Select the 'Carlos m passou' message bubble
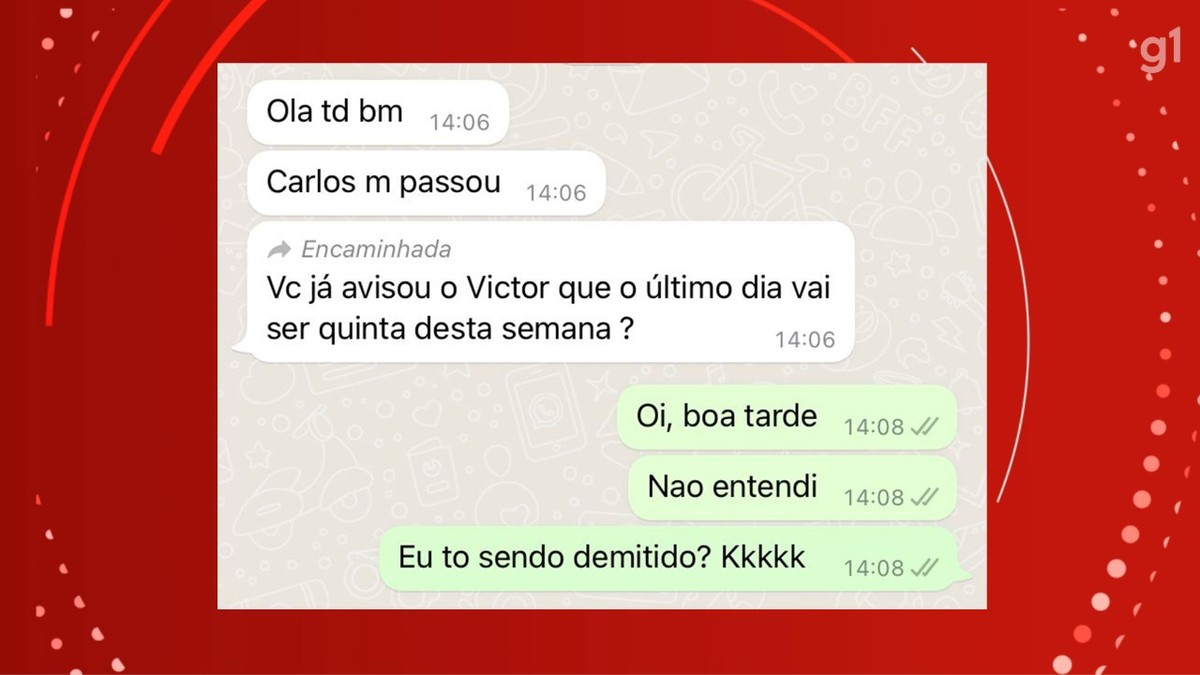Screen dimensions: 1200x675 click(426, 183)
